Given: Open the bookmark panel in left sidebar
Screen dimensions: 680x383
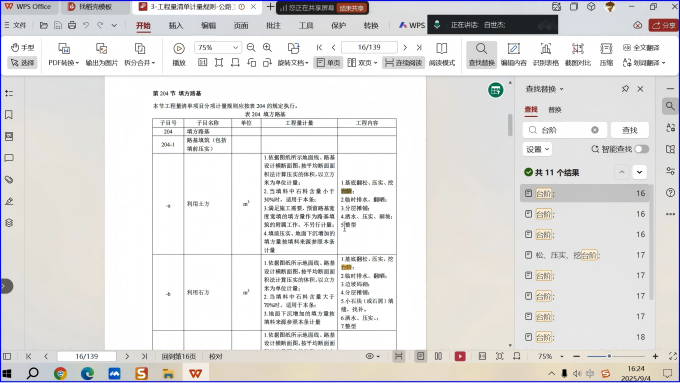Looking at the screenshot, I should point(9,115).
